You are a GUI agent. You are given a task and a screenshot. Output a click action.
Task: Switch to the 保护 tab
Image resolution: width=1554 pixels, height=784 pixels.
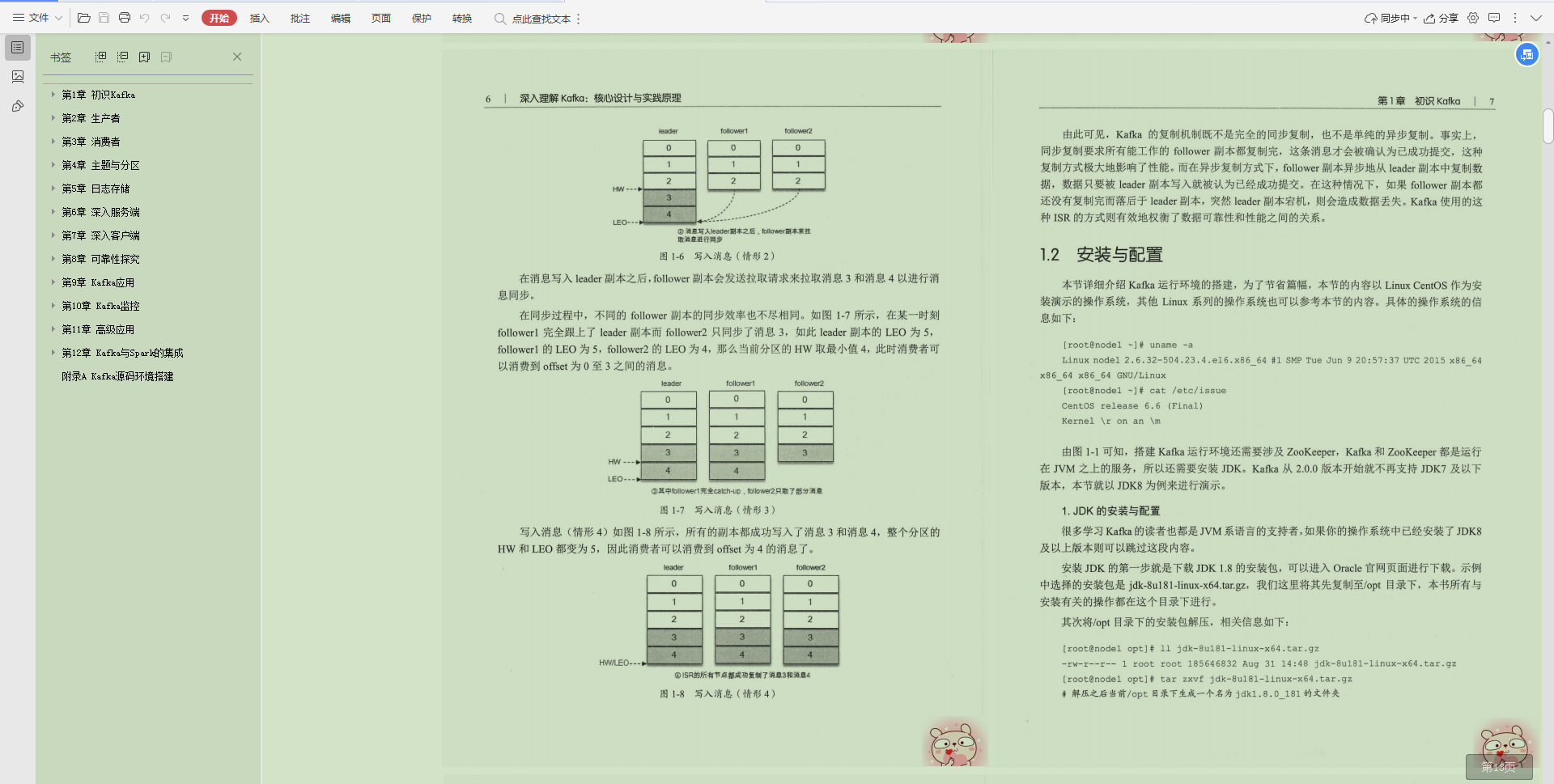pos(421,18)
